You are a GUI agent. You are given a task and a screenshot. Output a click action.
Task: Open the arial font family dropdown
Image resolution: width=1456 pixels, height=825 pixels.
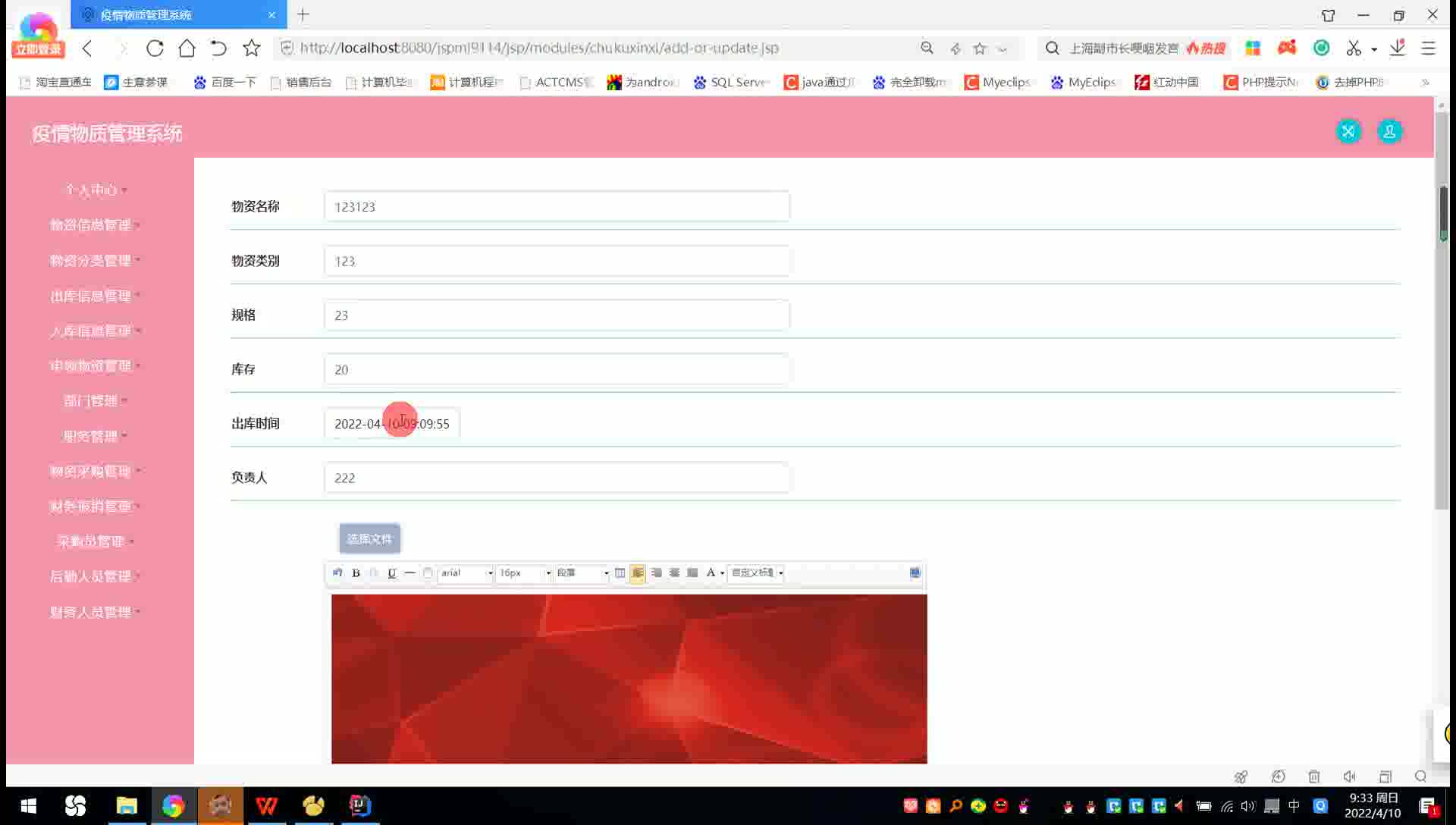click(x=466, y=573)
